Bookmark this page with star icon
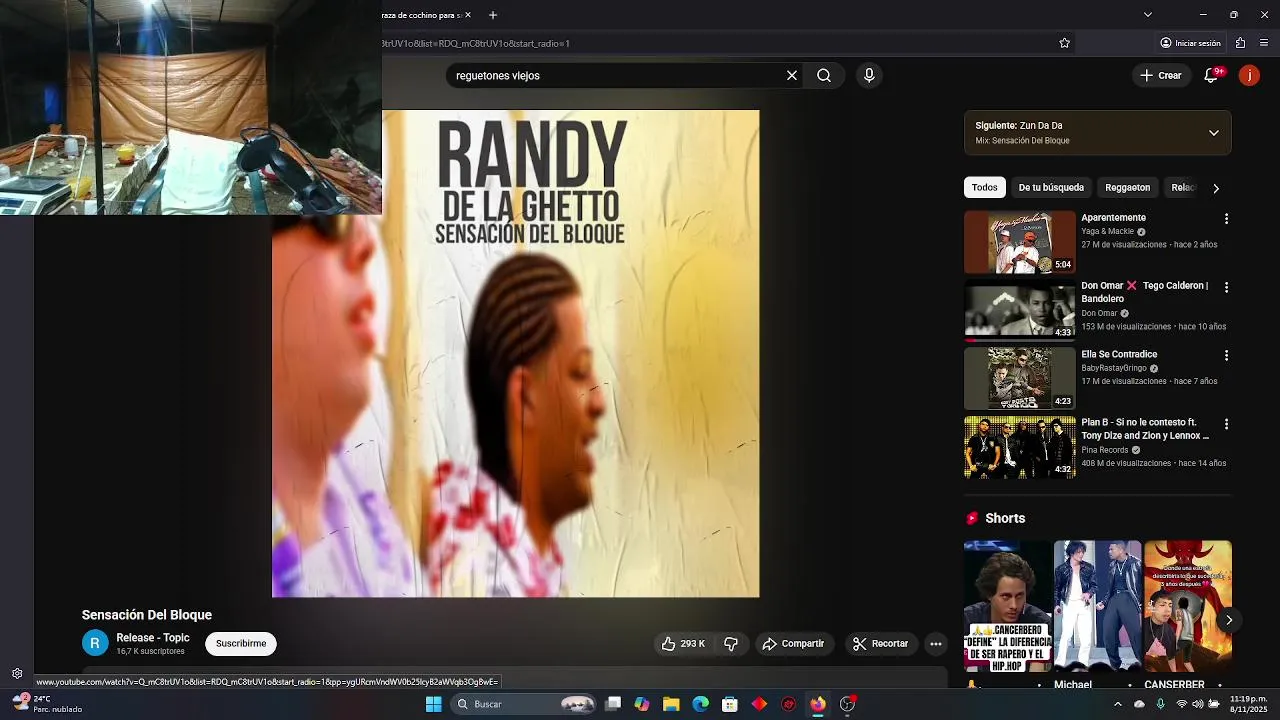 coord(1064,43)
